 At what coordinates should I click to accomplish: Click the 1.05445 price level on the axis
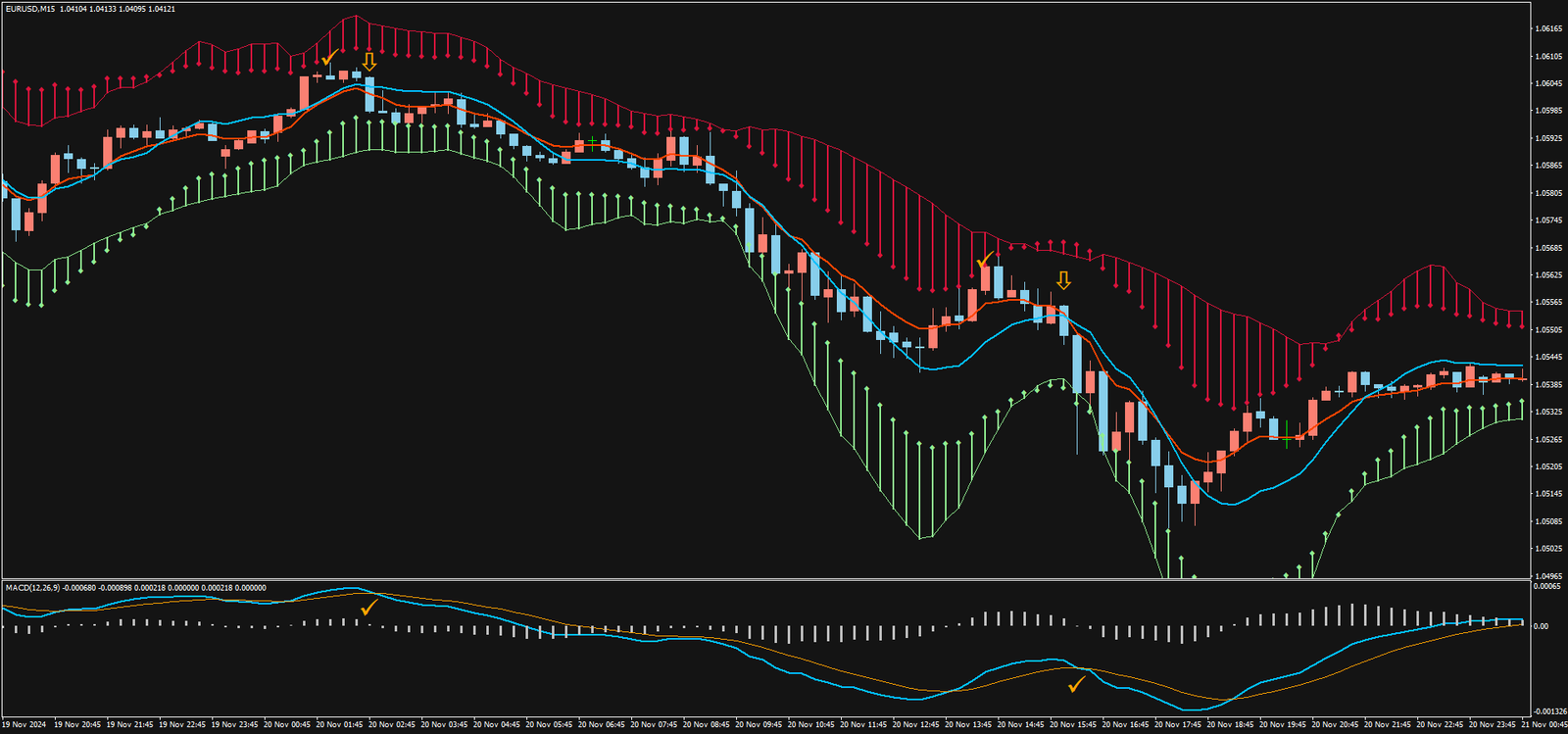tap(1548, 358)
